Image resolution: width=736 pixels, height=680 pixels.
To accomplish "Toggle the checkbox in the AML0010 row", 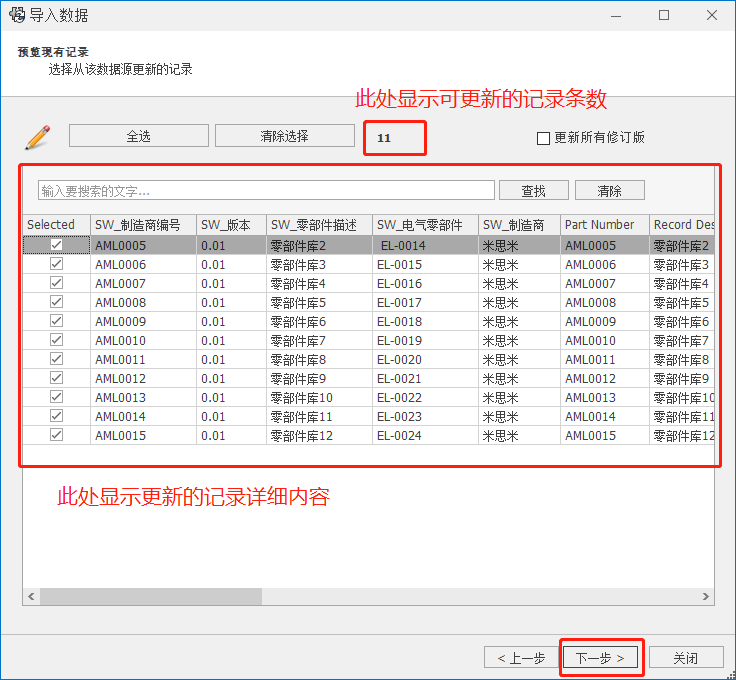I will click(x=57, y=340).
